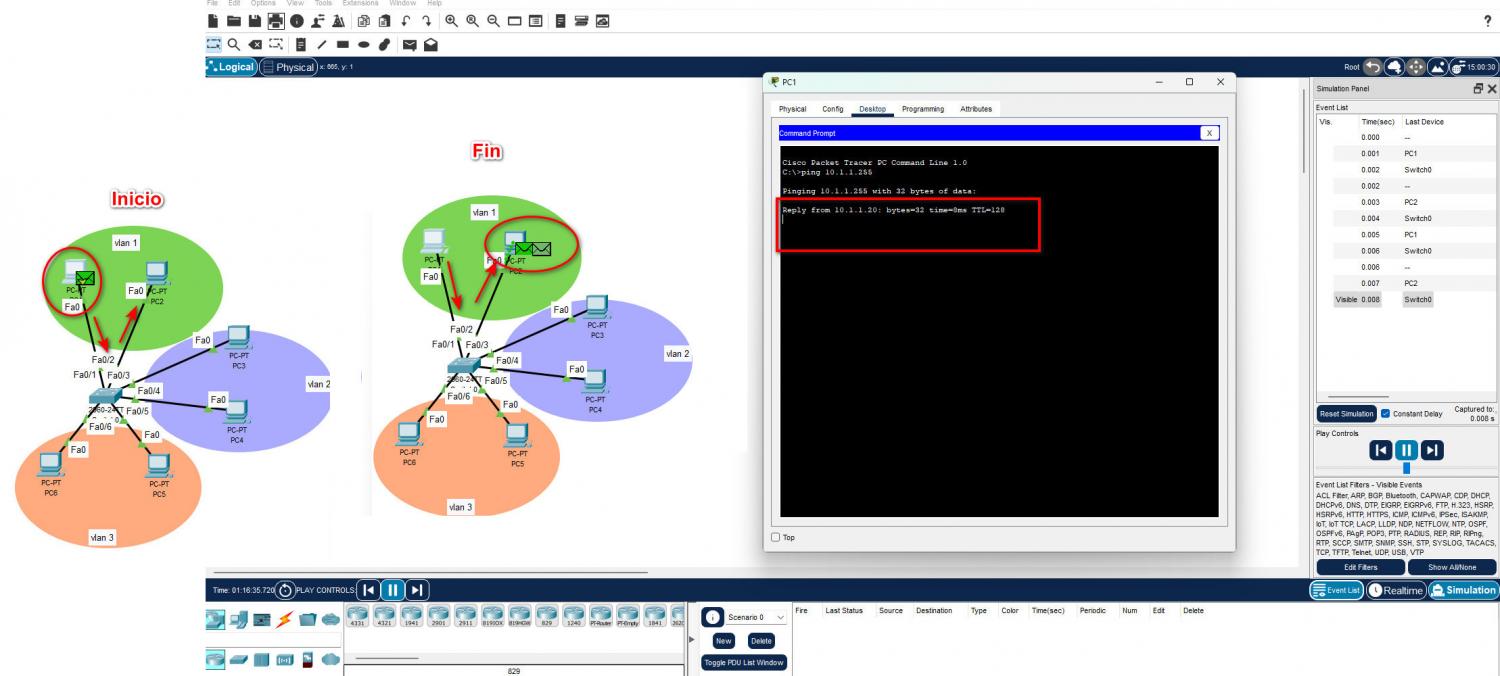Viewport: 1500px width, 676px height.
Task: Click the Power Cycle Devices clock icon
Action: pos(285,590)
